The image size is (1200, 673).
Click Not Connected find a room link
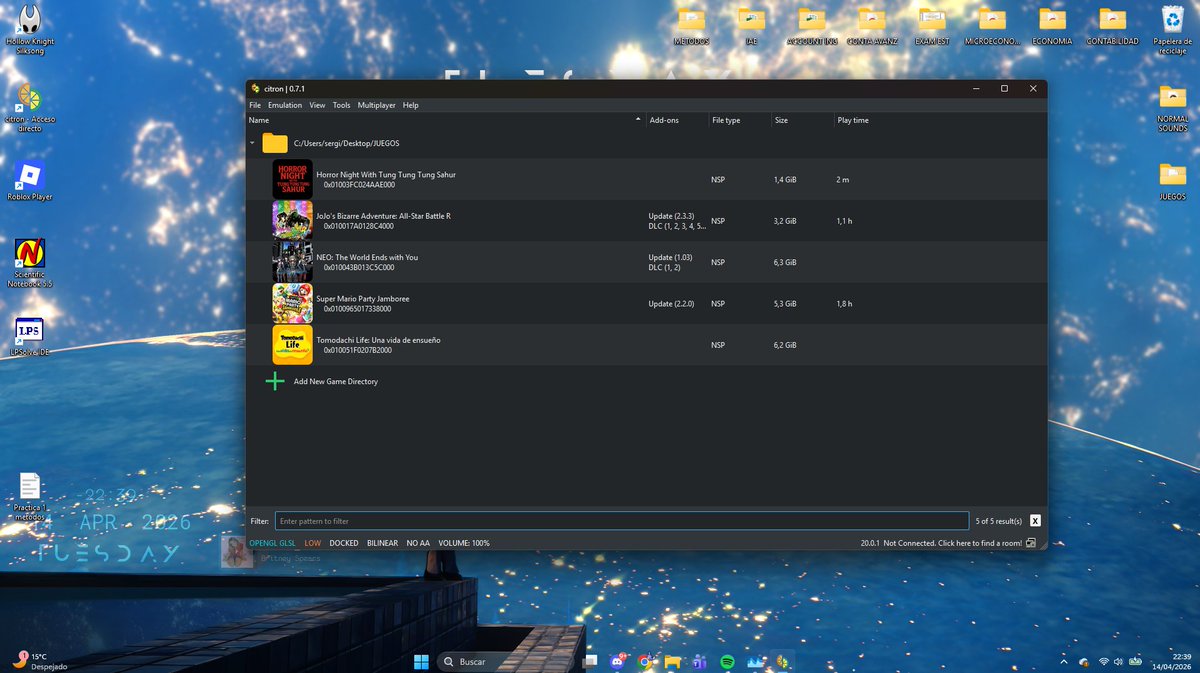953,543
